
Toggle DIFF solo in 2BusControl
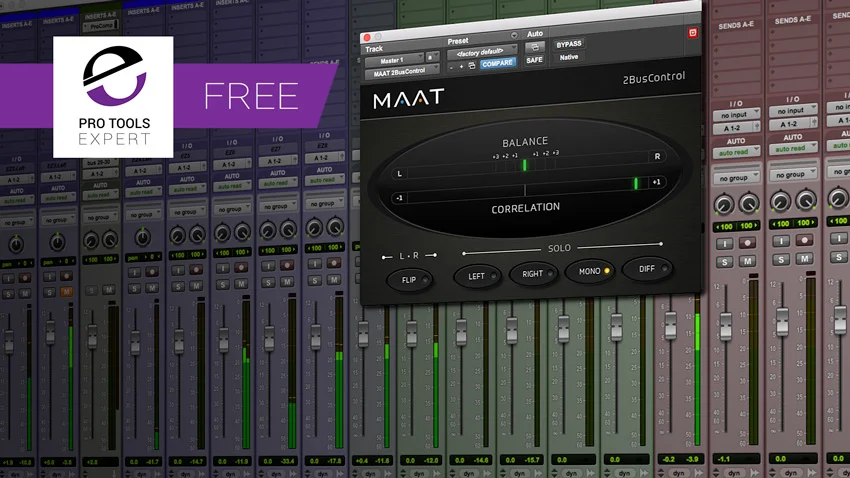(648, 269)
